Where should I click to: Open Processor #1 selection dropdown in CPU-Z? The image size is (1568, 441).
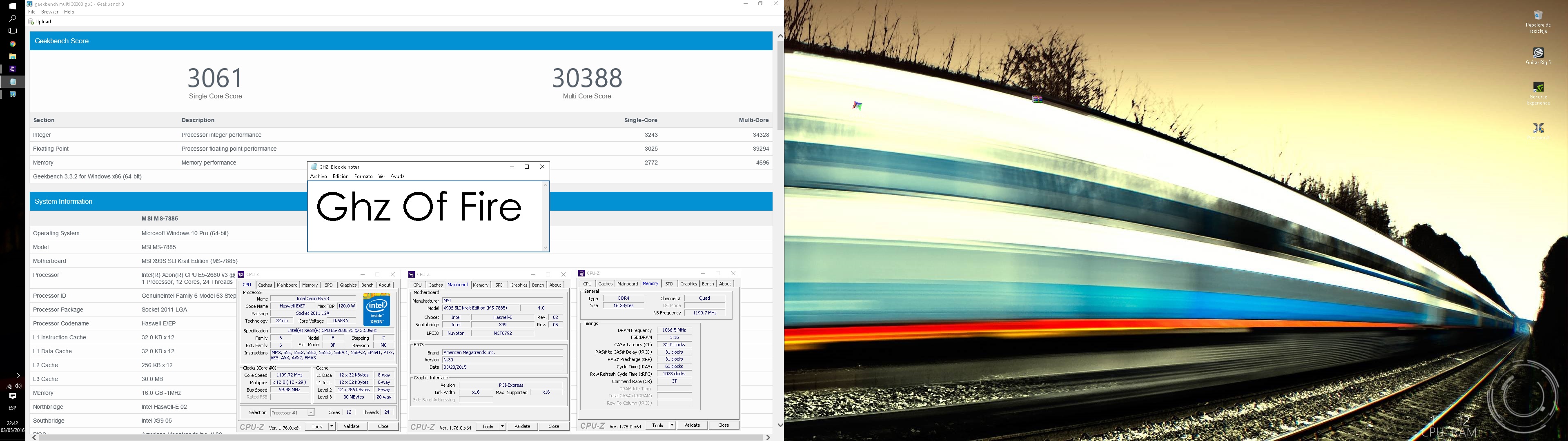[292, 413]
